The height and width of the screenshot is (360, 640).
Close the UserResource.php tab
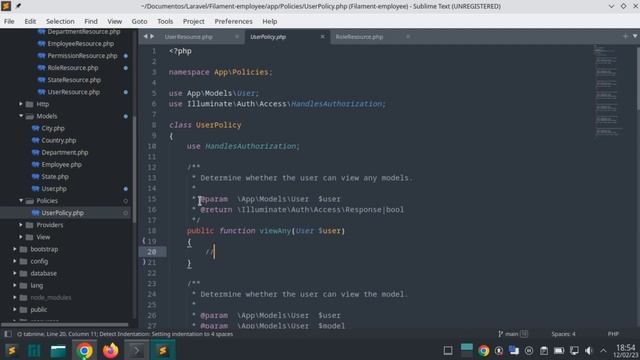pos(237,37)
